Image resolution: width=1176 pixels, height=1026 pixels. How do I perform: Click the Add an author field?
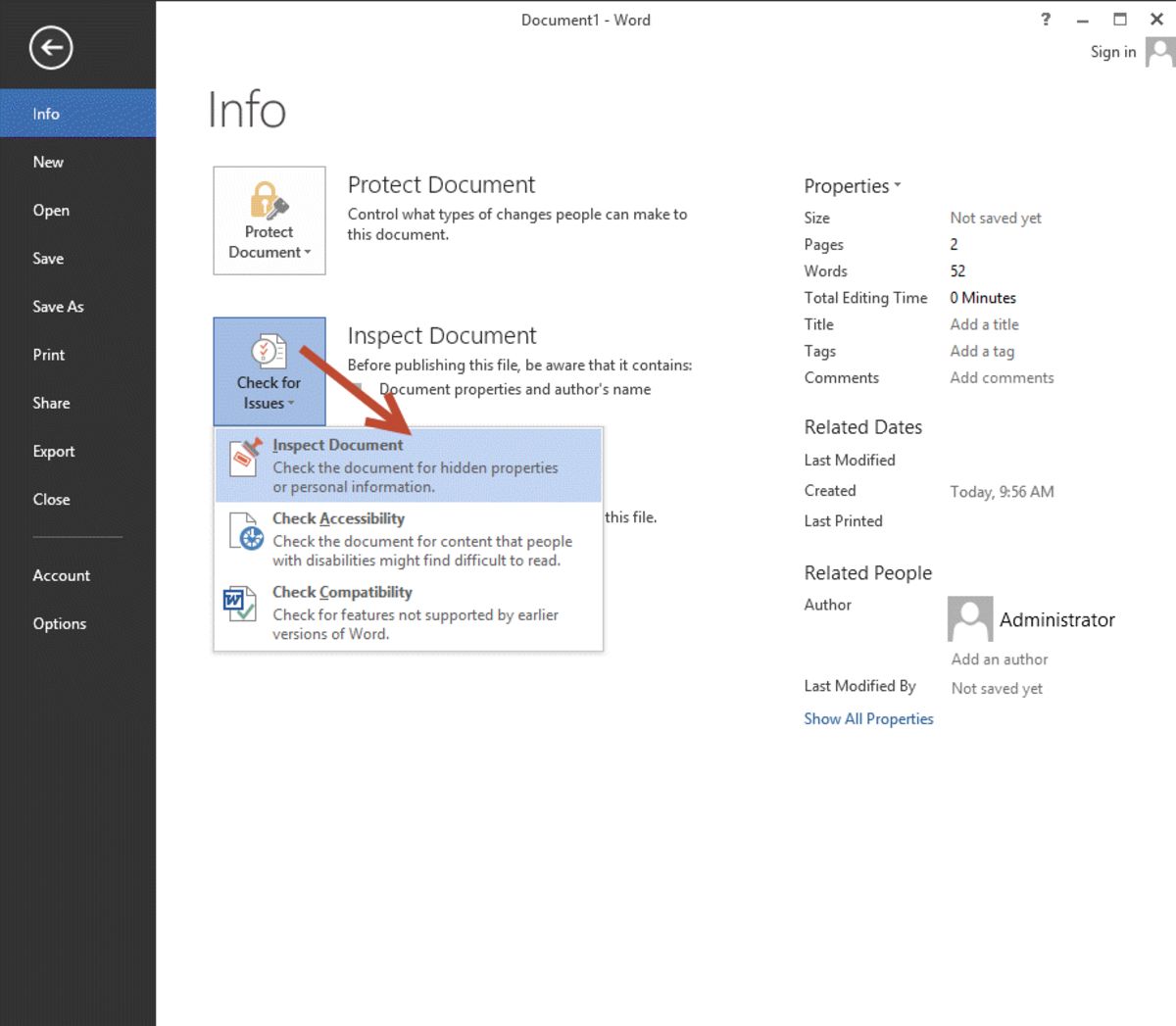999,660
